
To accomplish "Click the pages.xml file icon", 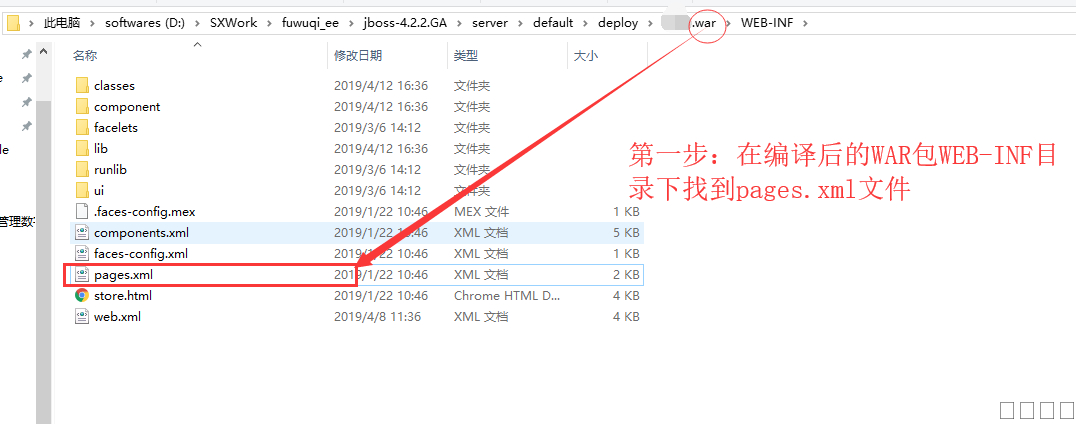I will coord(82,275).
